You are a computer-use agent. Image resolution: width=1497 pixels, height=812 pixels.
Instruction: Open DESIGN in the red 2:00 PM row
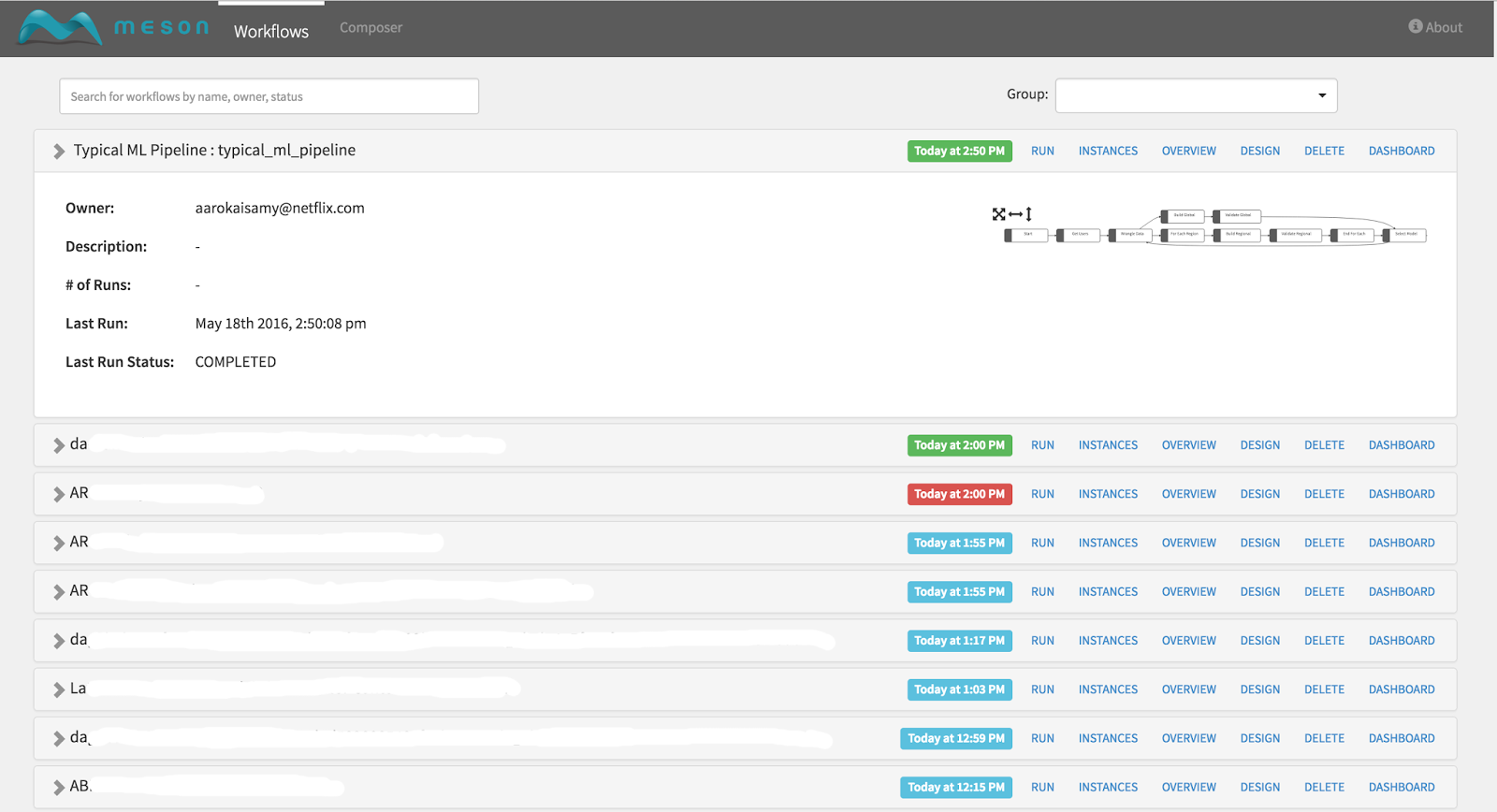(1260, 494)
